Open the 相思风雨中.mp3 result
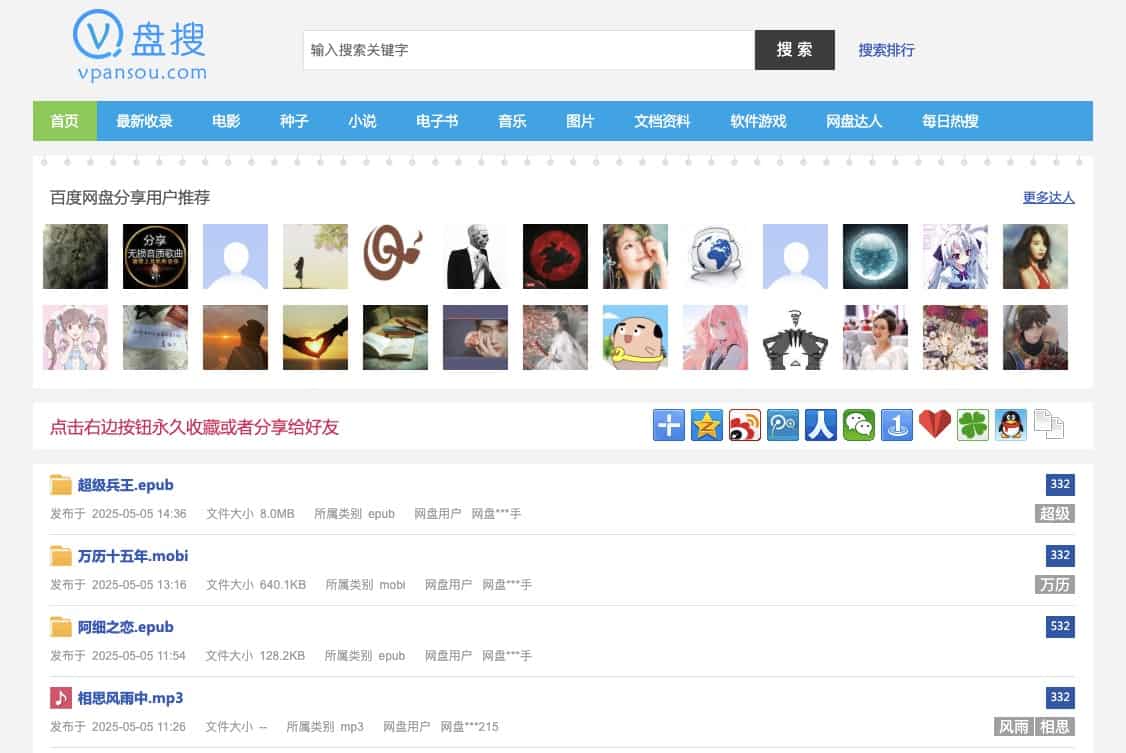This screenshot has width=1126, height=753. click(130, 698)
